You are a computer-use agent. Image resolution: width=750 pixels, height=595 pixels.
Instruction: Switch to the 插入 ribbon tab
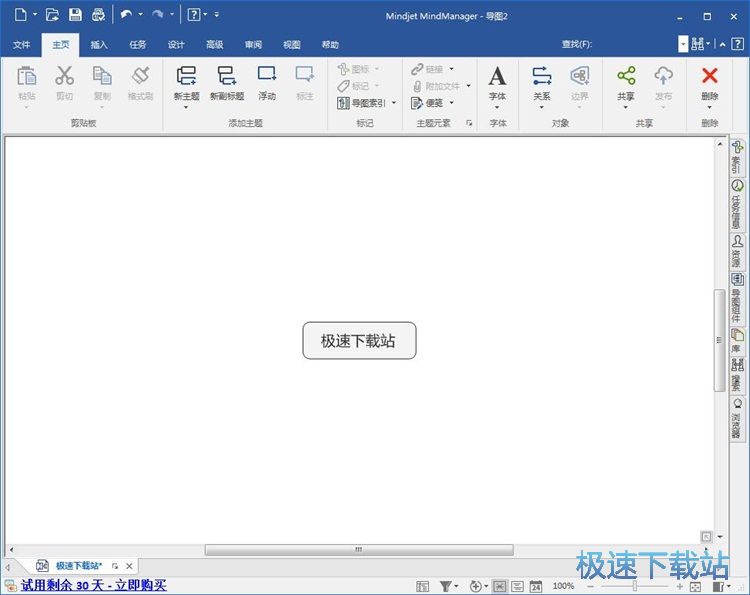tap(99, 45)
